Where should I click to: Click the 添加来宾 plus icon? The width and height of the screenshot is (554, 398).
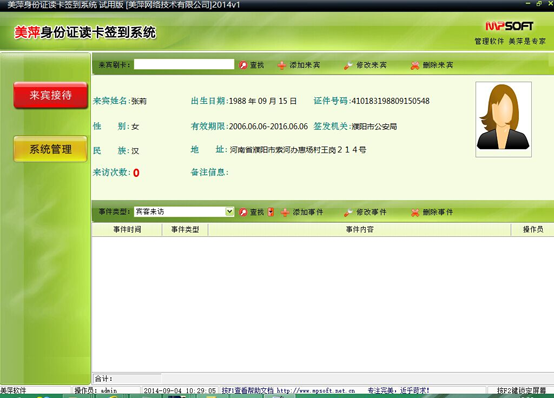(x=282, y=65)
